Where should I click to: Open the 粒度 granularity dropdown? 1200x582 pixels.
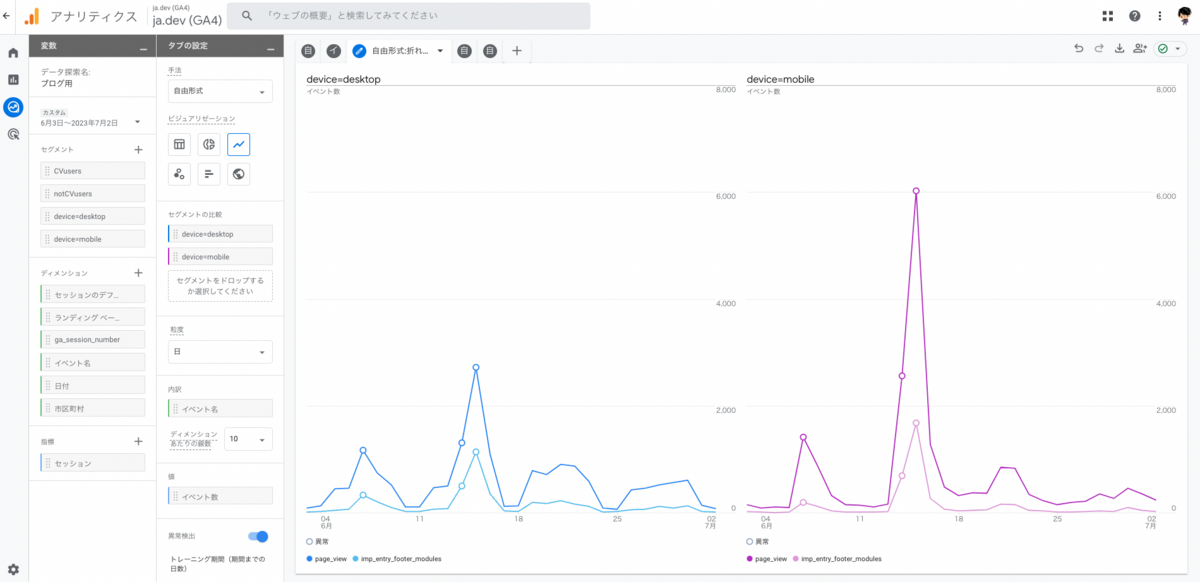[x=220, y=352]
